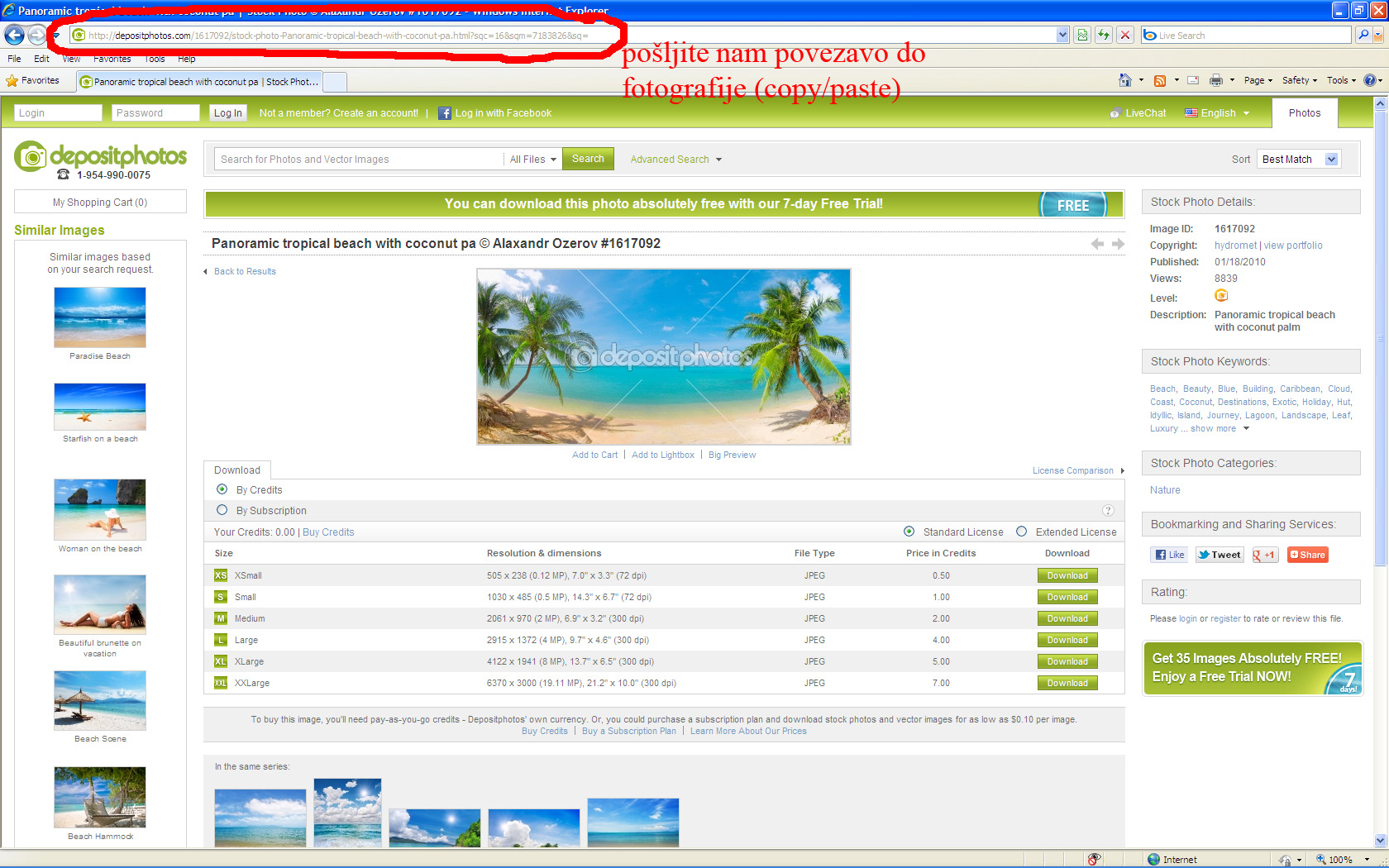The image size is (1389, 868).
Task: Click the popup blocker status bar icon
Action: (1094, 860)
